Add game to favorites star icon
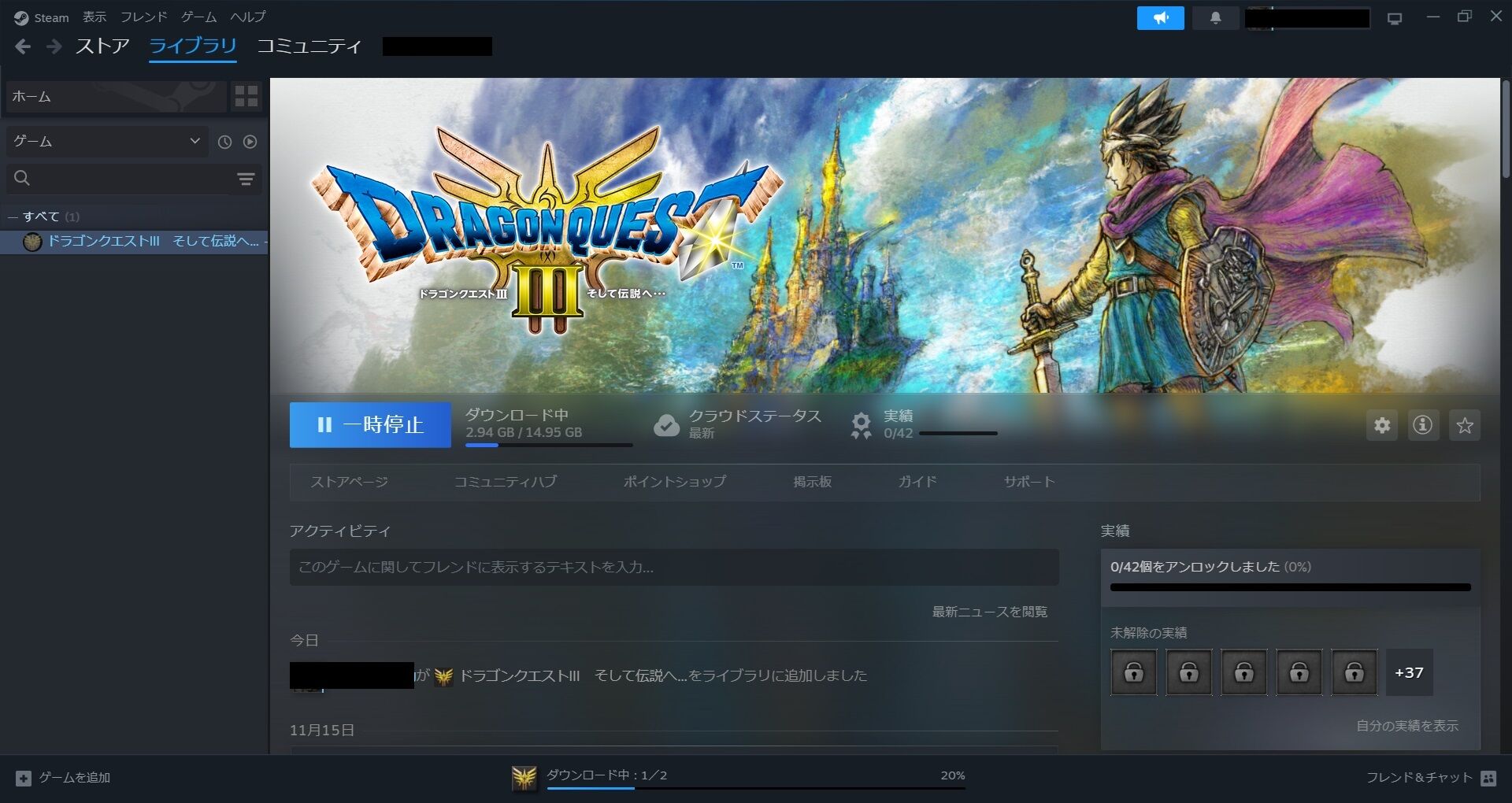 1465,425
